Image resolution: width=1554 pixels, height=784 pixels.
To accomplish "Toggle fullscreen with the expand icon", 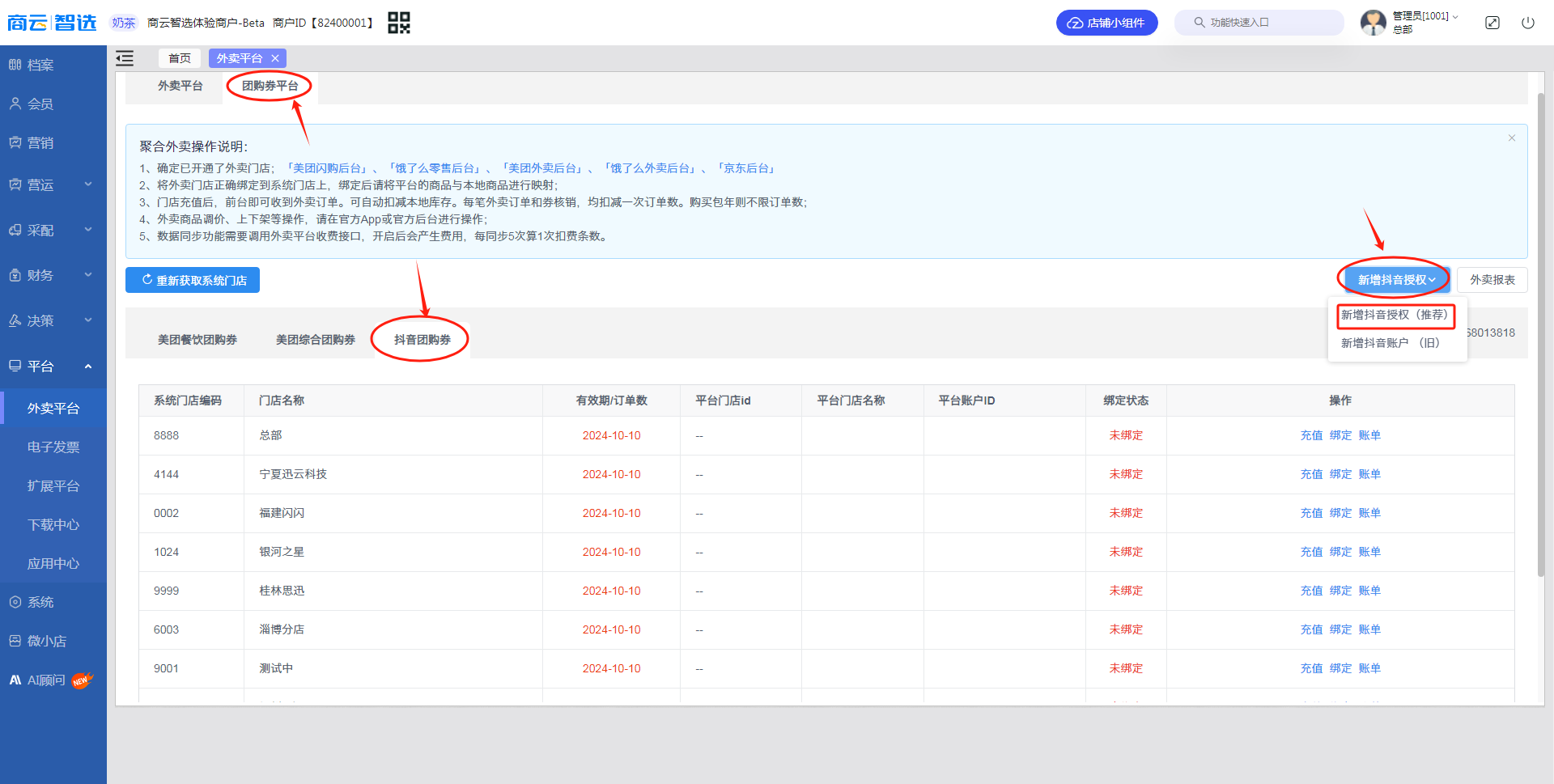I will [1492, 23].
